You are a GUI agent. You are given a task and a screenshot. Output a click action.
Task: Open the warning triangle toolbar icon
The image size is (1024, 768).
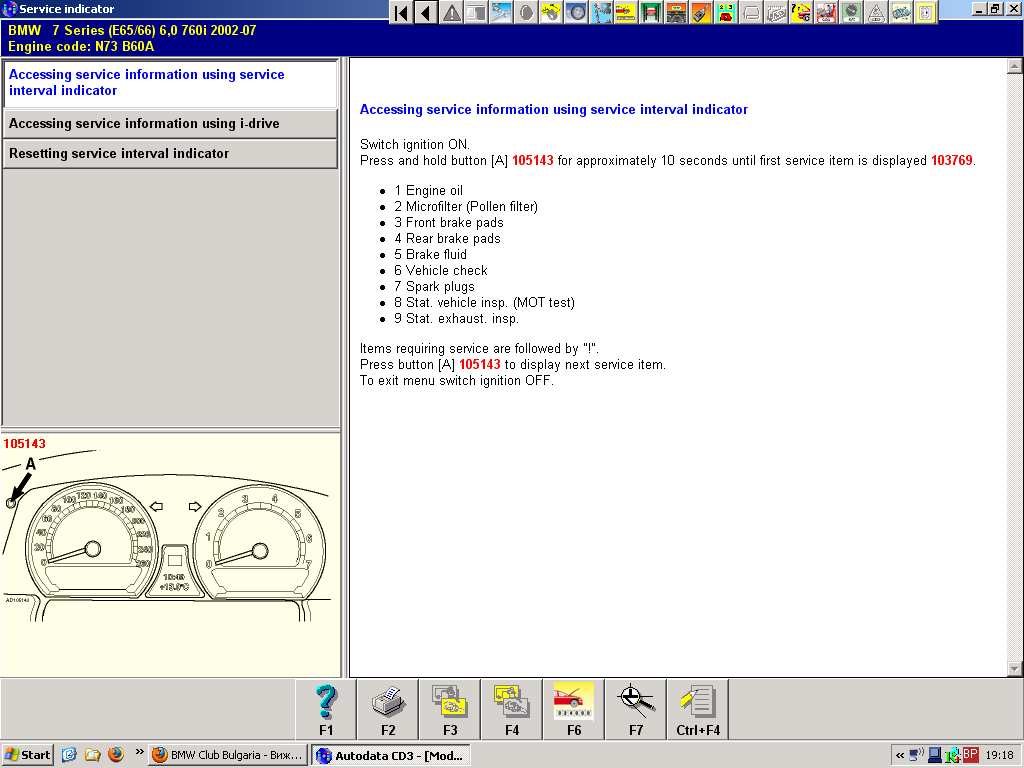(451, 12)
